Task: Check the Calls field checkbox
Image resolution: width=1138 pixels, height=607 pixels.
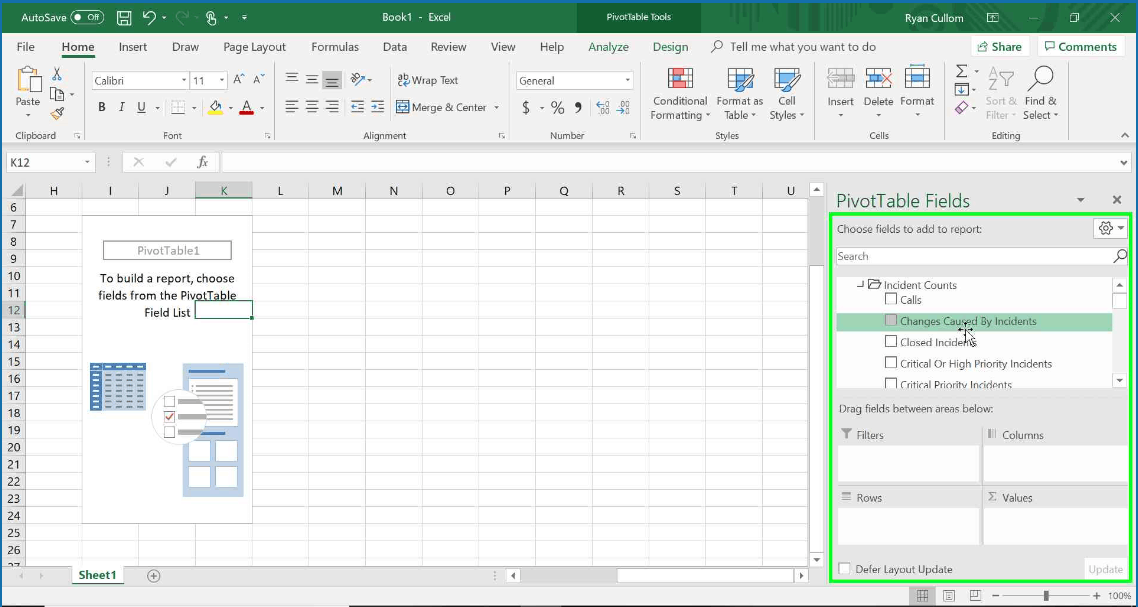Action: tap(891, 298)
